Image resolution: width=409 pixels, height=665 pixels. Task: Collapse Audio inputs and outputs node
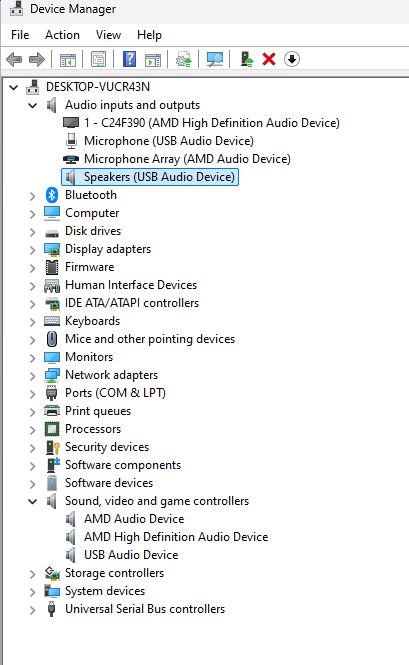click(x=33, y=105)
